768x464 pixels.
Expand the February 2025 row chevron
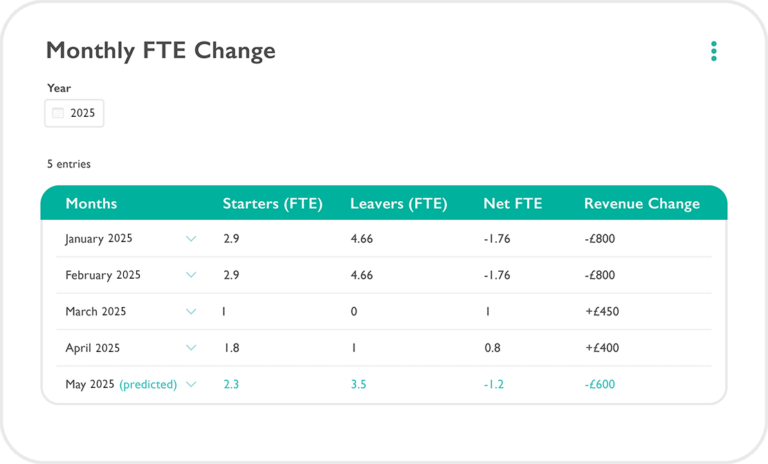191,275
